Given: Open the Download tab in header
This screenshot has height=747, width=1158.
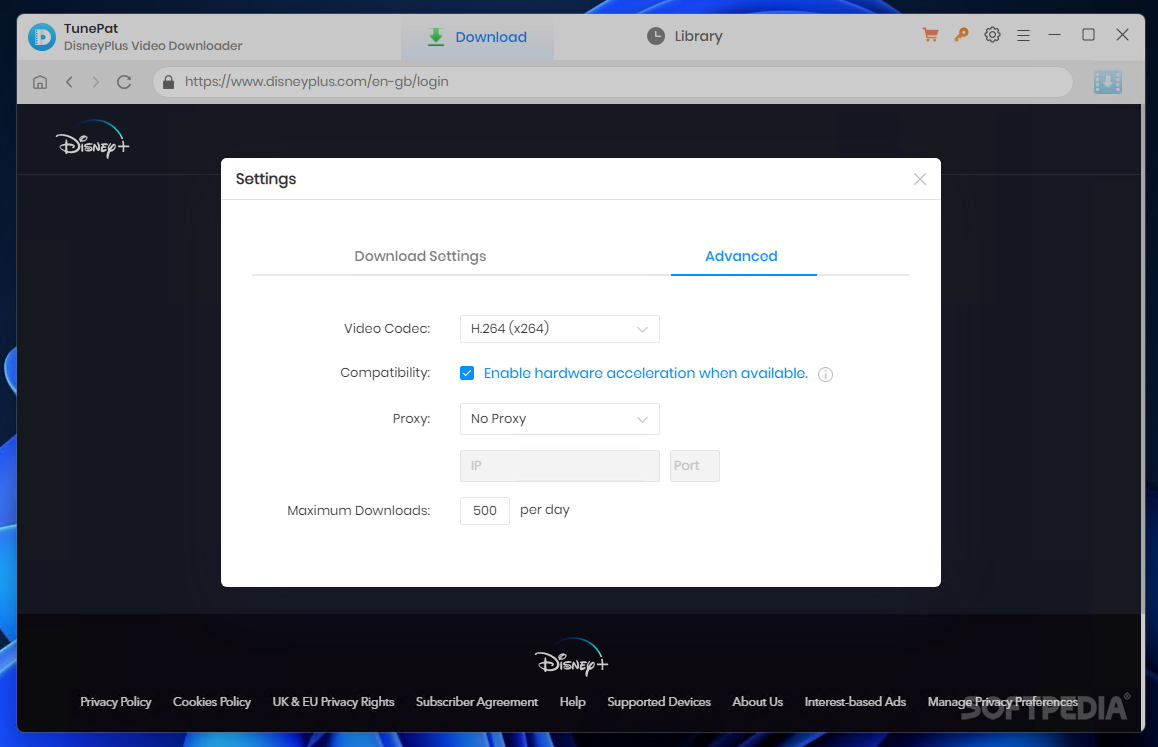Looking at the screenshot, I should click(477, 37).
